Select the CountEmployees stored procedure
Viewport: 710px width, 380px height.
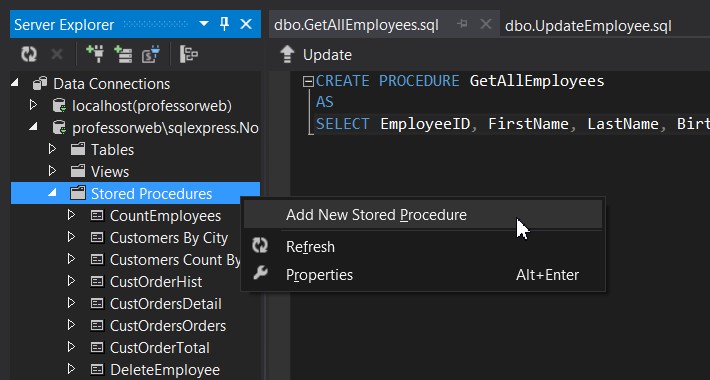click(166, 216)
